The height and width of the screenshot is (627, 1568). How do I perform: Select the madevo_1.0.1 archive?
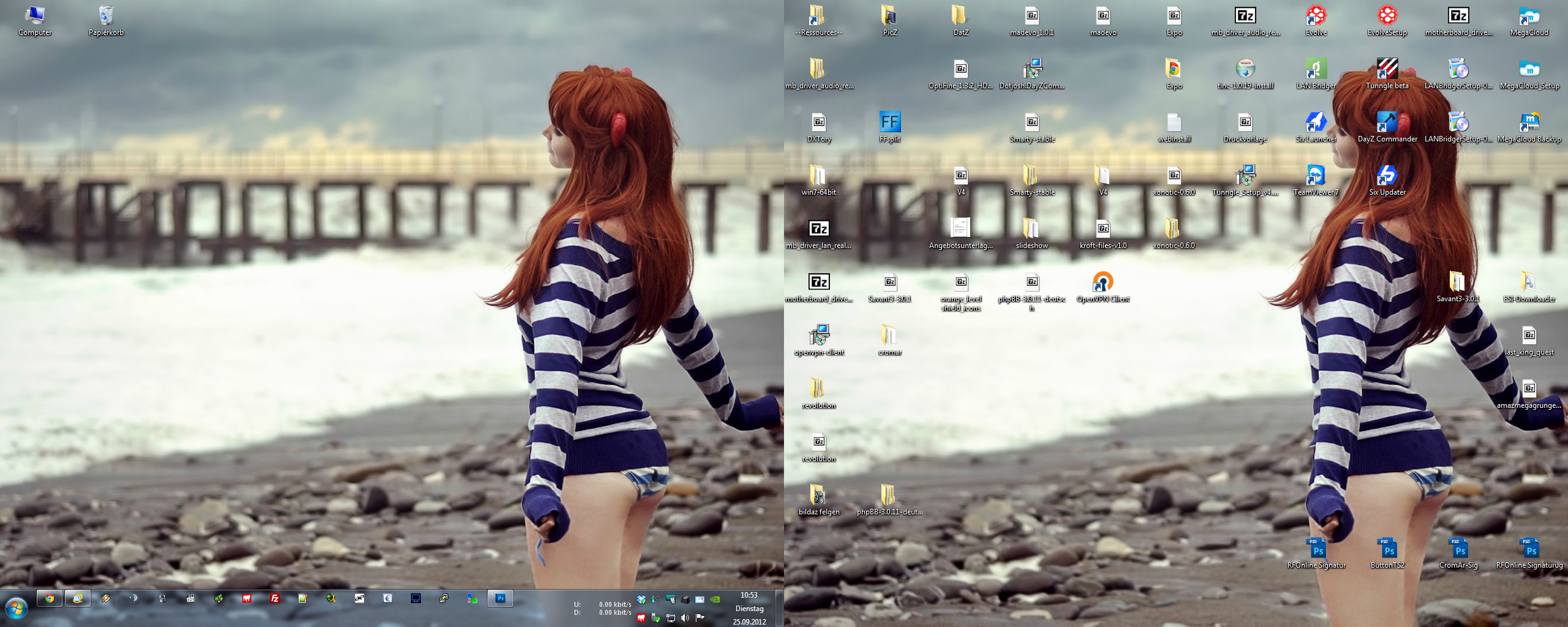click(x=1031, y=21)
